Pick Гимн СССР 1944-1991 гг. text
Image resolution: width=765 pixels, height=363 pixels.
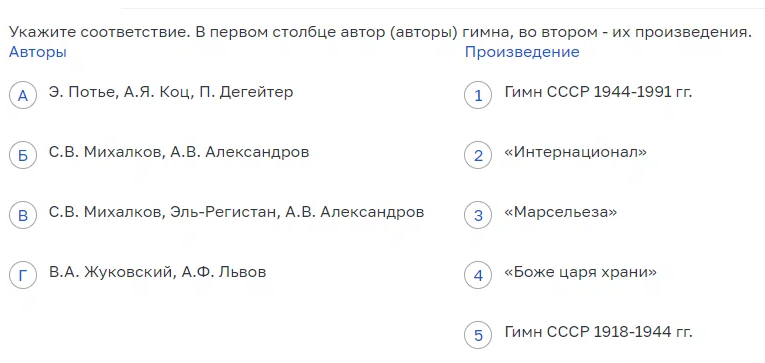tap(598, 92)
